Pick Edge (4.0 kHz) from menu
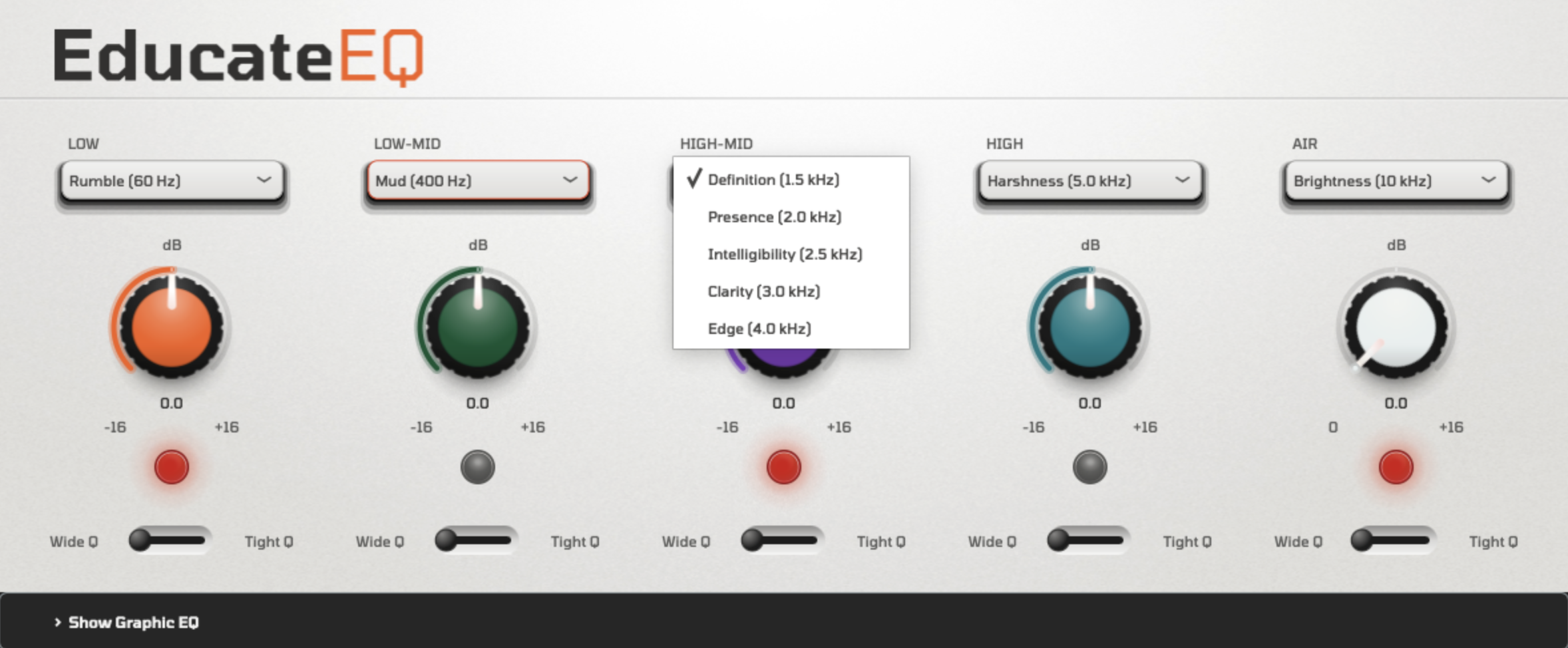The width and height of the screenshot is (1568, 648). (x=791, y=329)
